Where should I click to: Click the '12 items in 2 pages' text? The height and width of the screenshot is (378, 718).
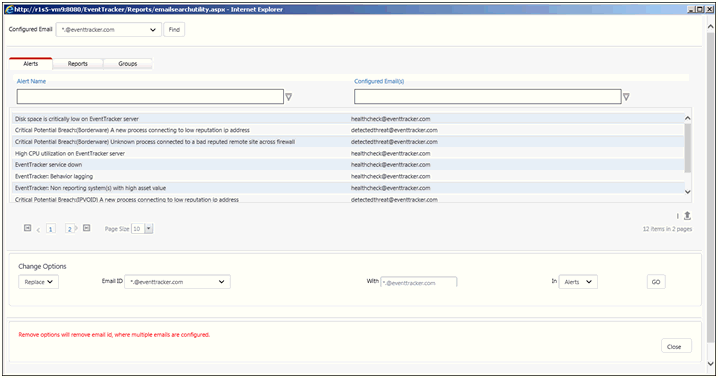click(667, 229)
